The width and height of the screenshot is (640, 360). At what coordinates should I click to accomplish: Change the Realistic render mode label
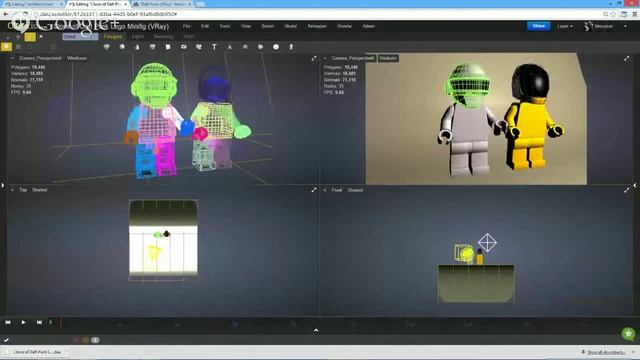pos(388,58)
